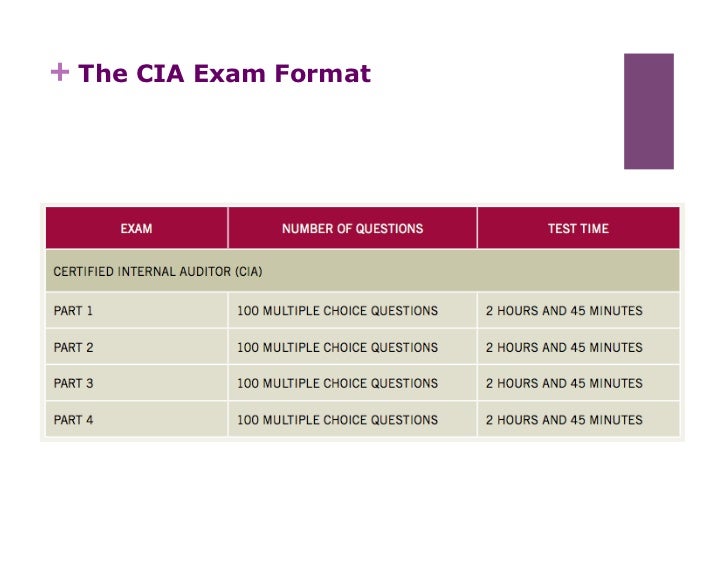Image resolution: width=728 pixels, height=563 pixels.
Task: Select the TEST TIME column header
Action: [578, 228]
